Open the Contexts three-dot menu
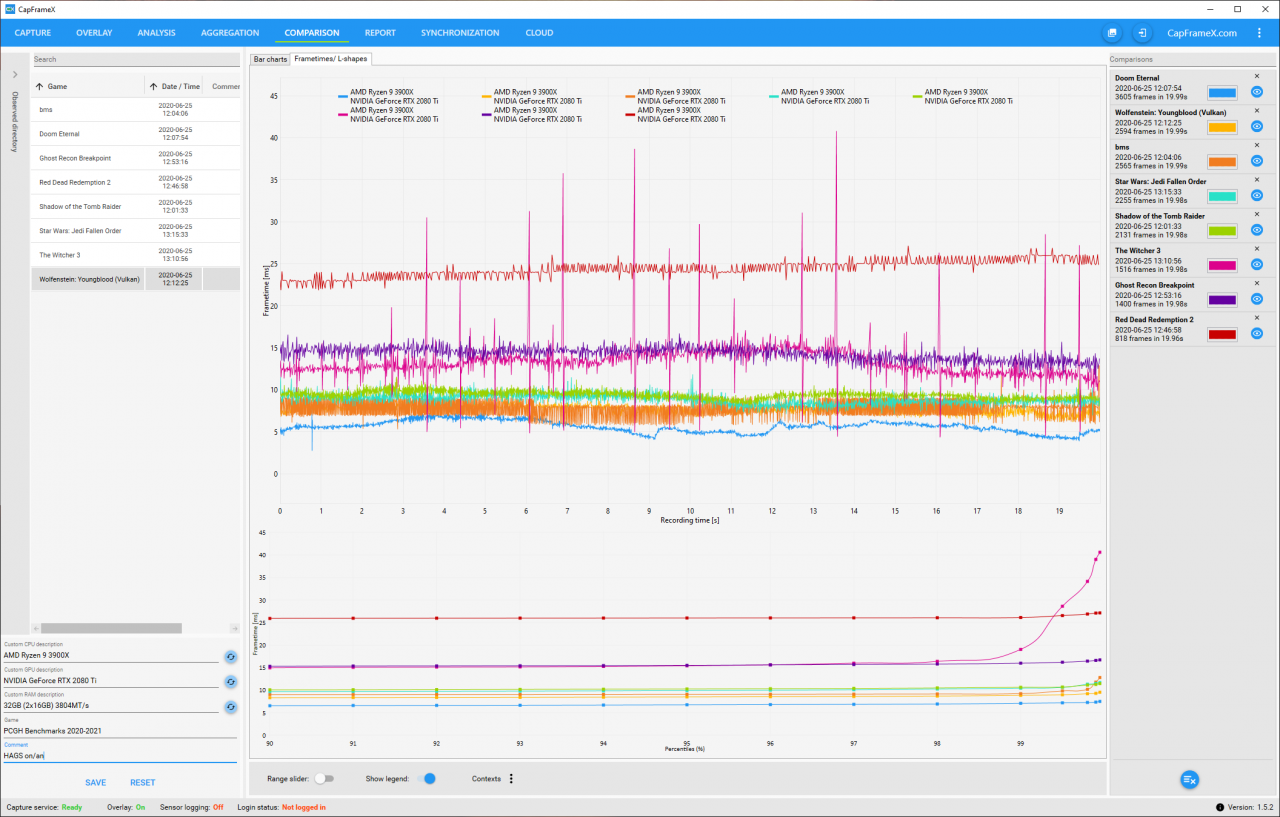 [511, 778]
